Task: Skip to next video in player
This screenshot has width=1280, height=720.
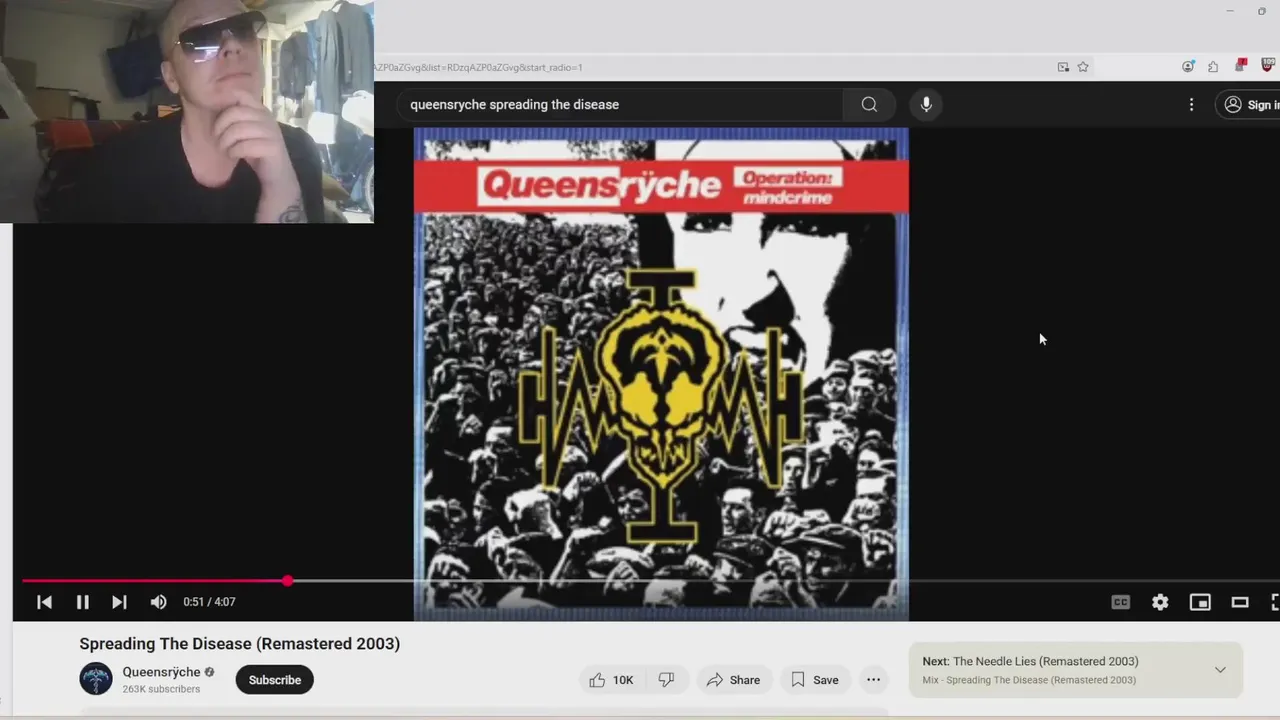Action: pyautogui.click(x=119, y=602)
